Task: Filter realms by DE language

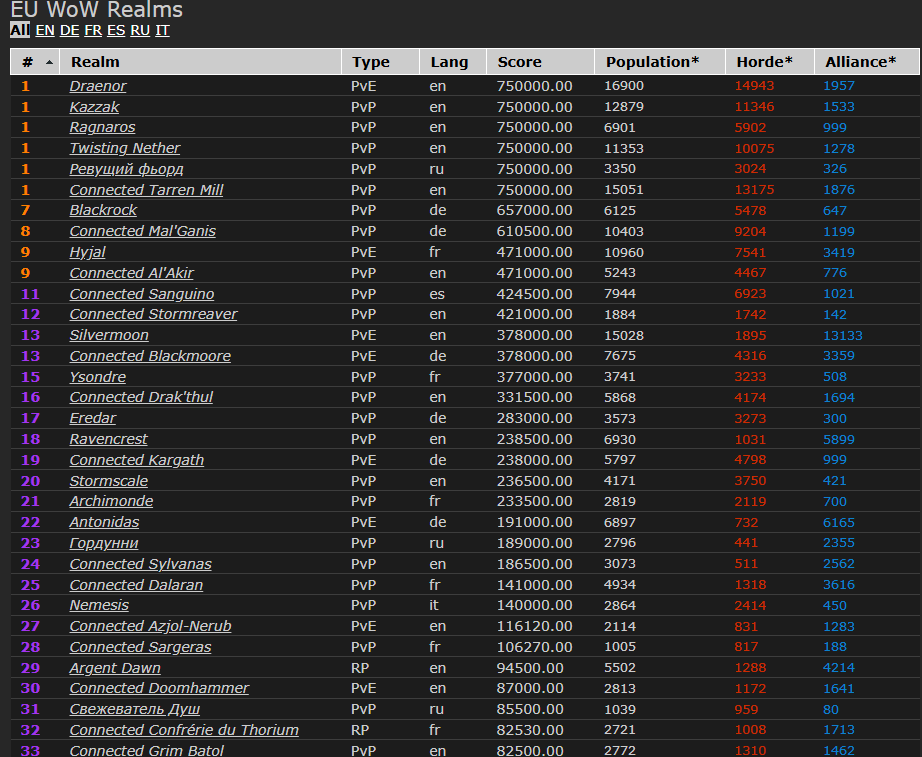Action: pos(69,30)
